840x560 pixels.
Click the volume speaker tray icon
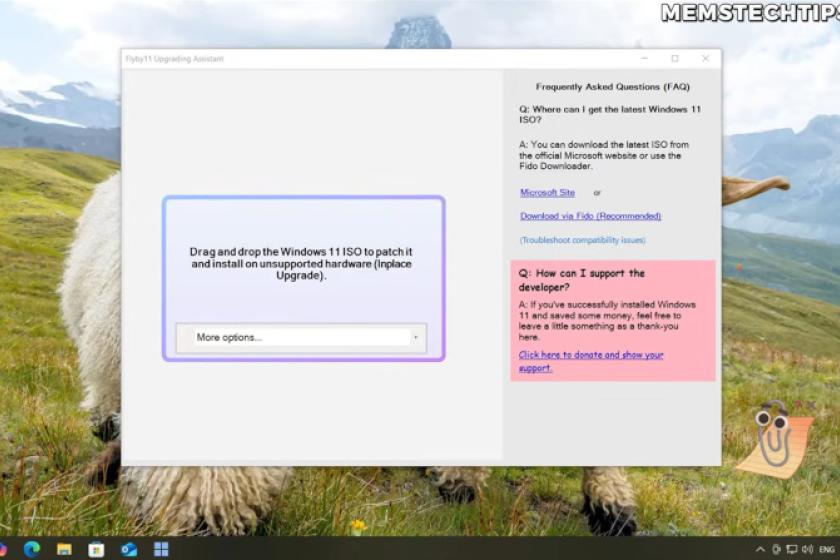tap(807, 549)
